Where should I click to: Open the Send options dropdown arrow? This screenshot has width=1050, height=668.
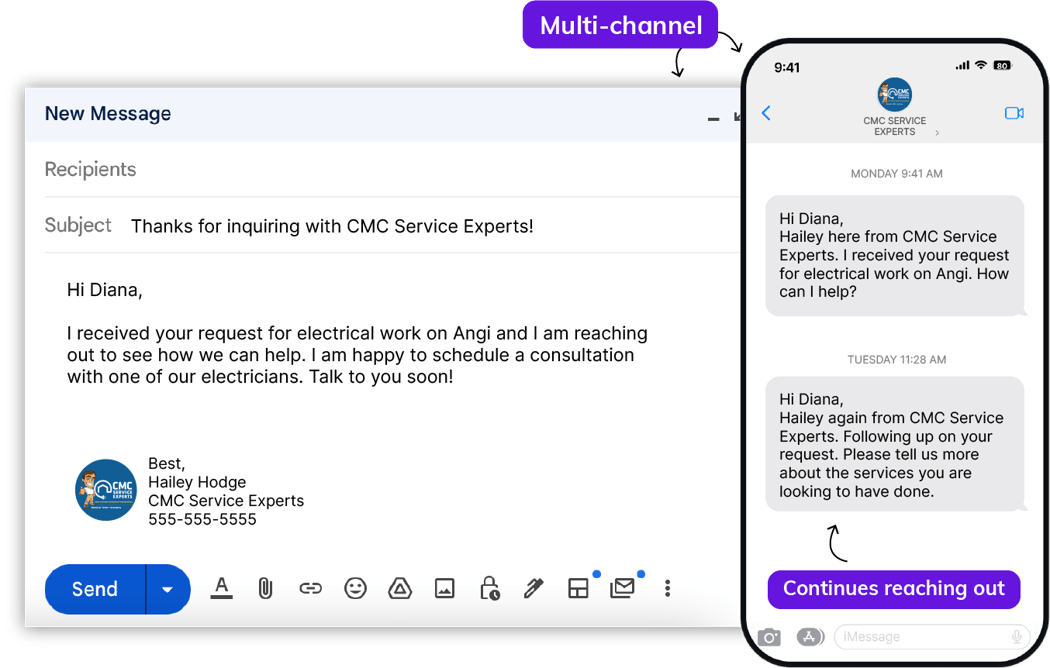(x=167, y=589)
